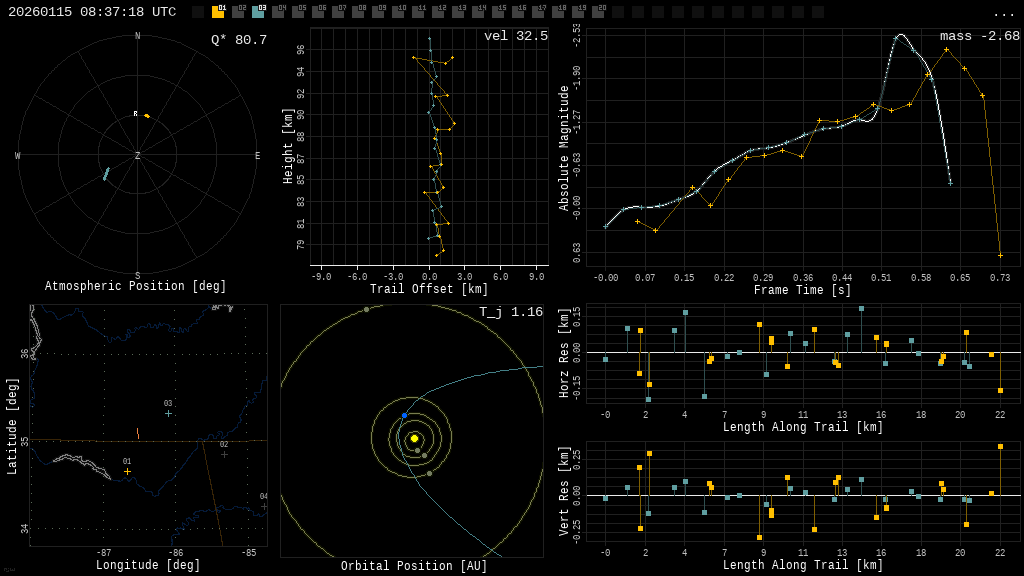Click the gray station 02 cross on map
1024x576 pixels.
[x=224, y=454]
